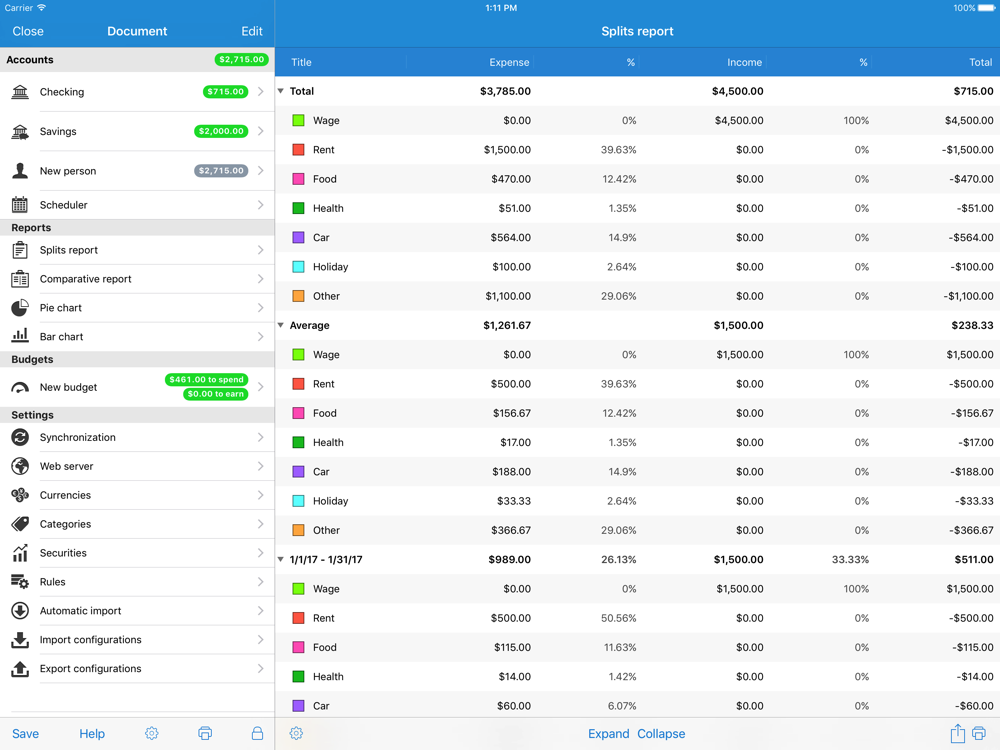Viewport: 1000px width, 750px height.
Task: Collapse the 1/1/17 - 1/31/17 group
Action: point(281,559)
